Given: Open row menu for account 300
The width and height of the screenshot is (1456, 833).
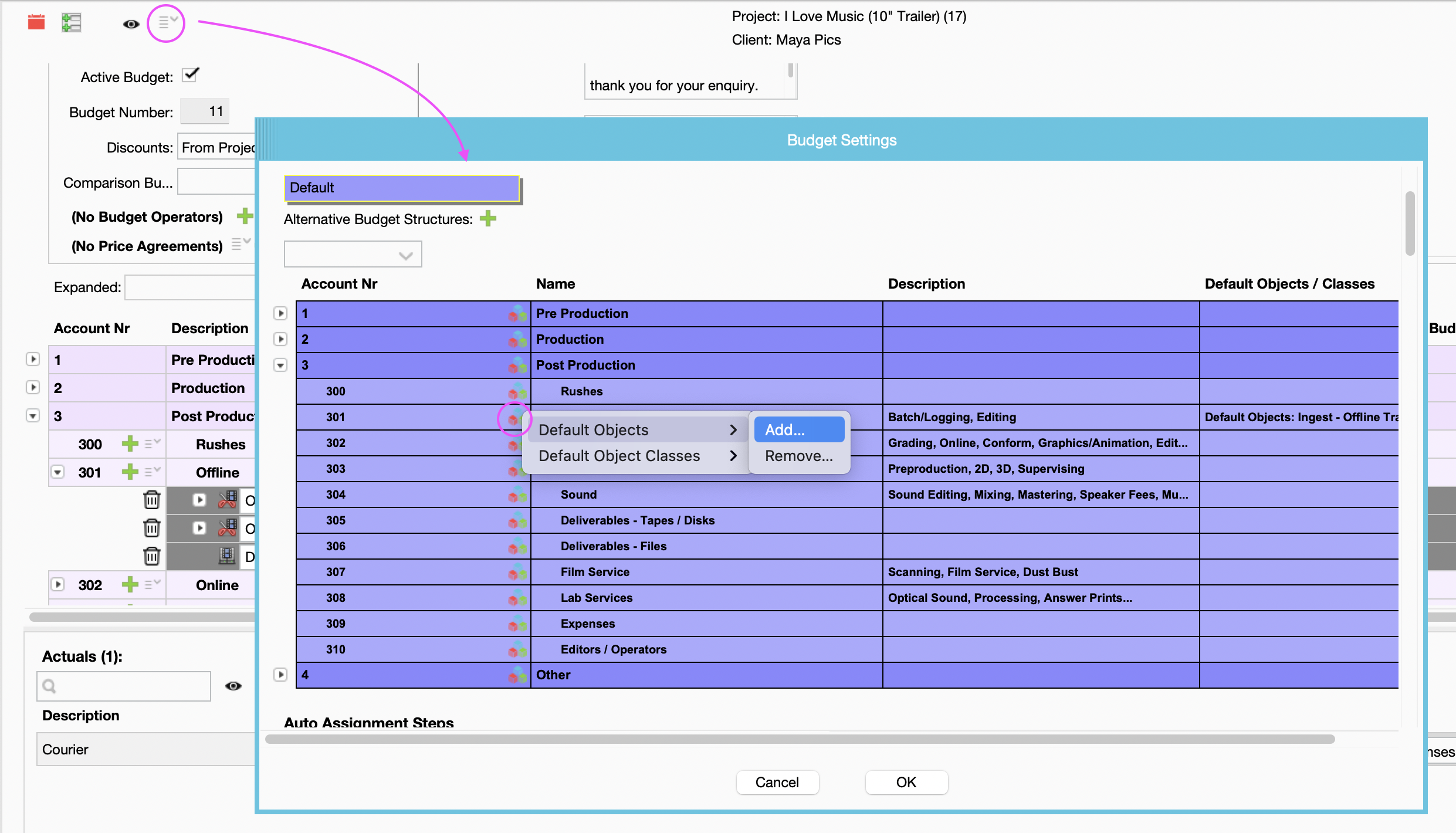Looking at the screenshot, I should tap(153, 443).
